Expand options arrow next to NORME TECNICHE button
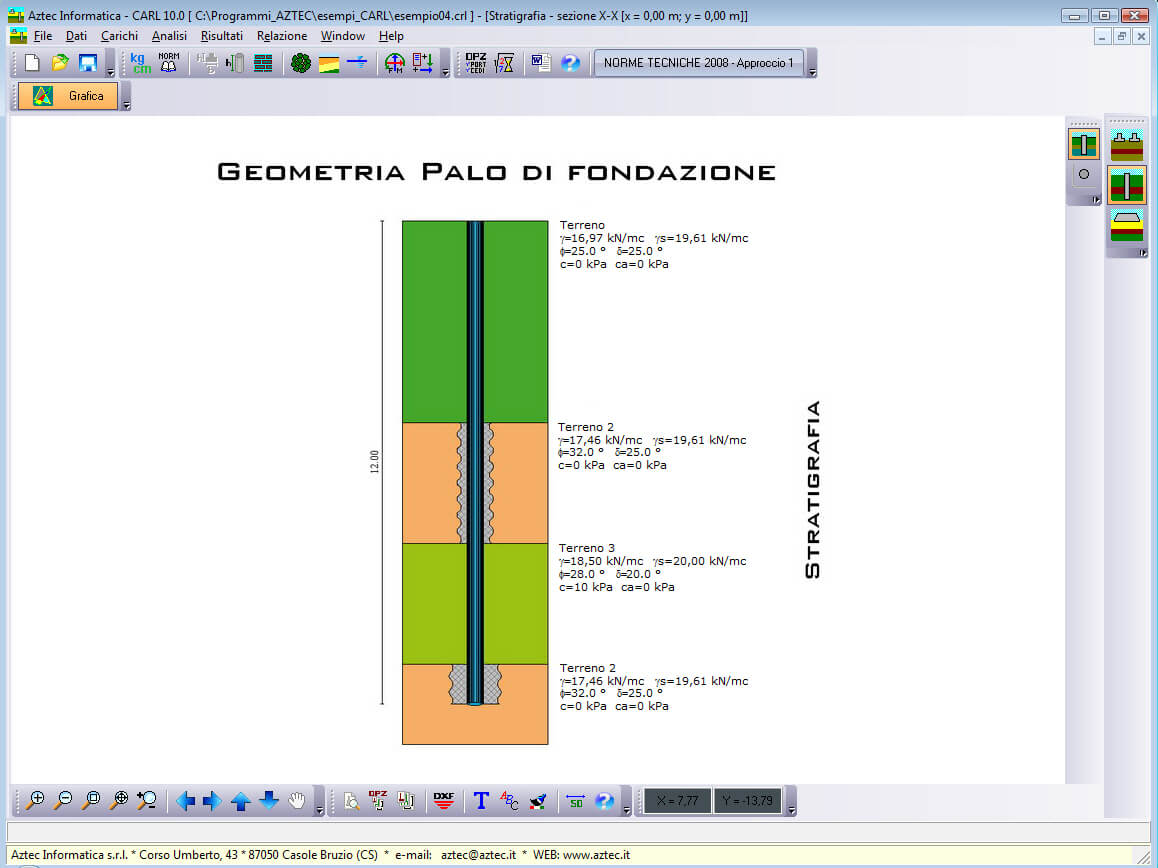The width and height of the screenshot is (1158, 868). [x=812, y=71]
